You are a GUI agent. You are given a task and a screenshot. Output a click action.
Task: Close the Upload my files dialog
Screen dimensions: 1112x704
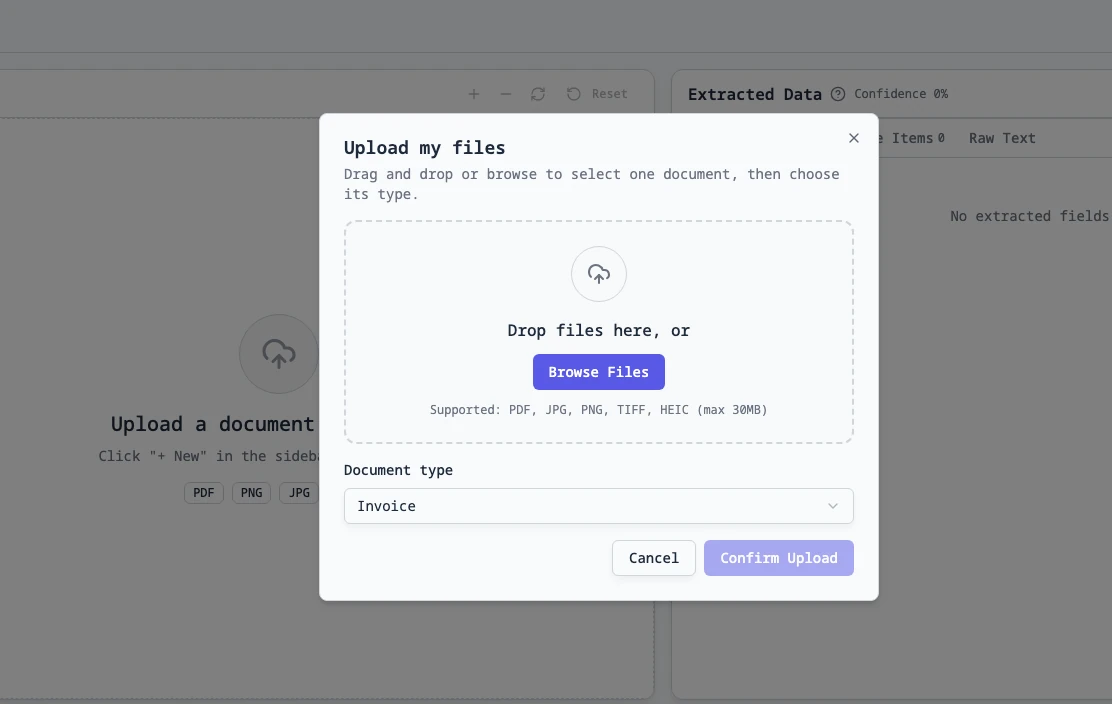pos(853,138)
